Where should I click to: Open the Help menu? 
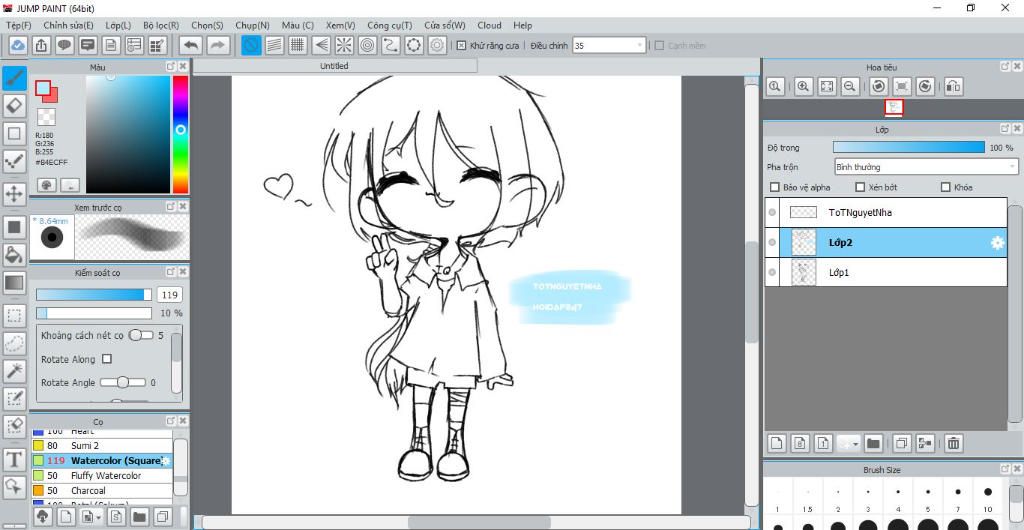click(x=522, y=25)
